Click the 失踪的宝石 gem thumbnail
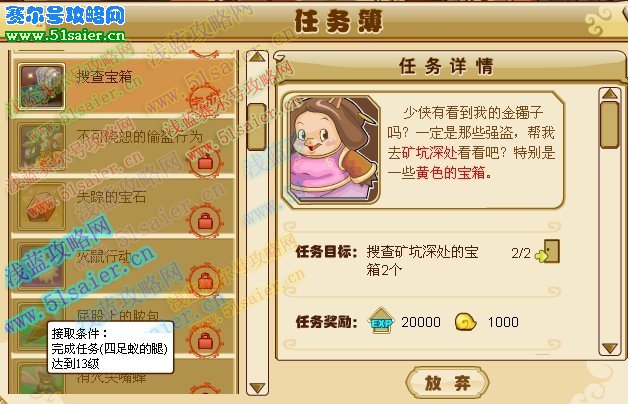The width and height of the screenshot is (628, 404). tap(41, 207)
